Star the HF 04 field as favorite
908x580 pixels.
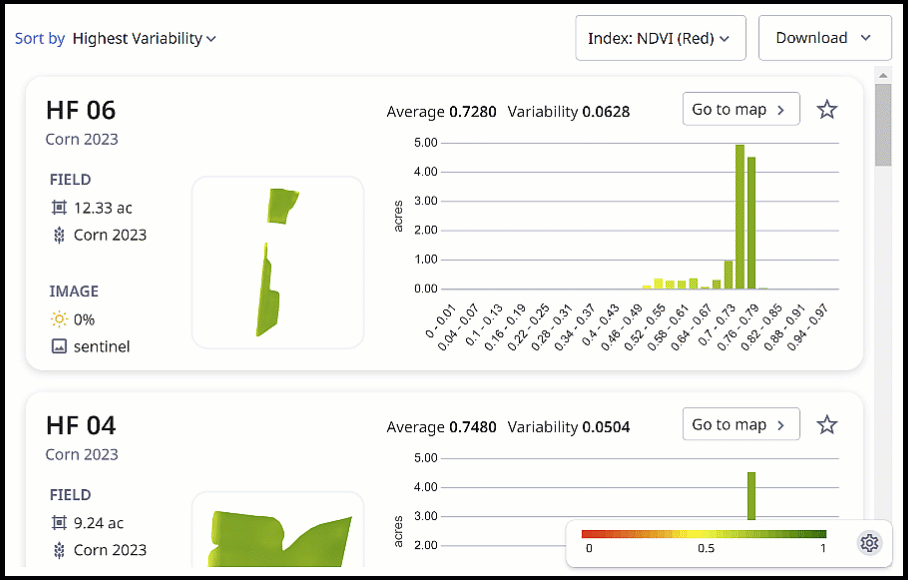[826, 425]
